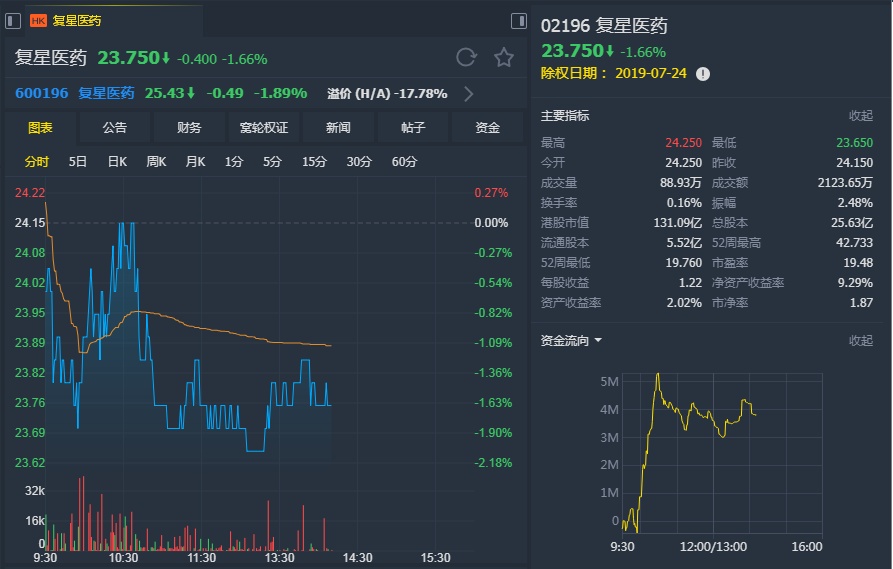Select the 5分 chart interval

(x=272, y=162)
